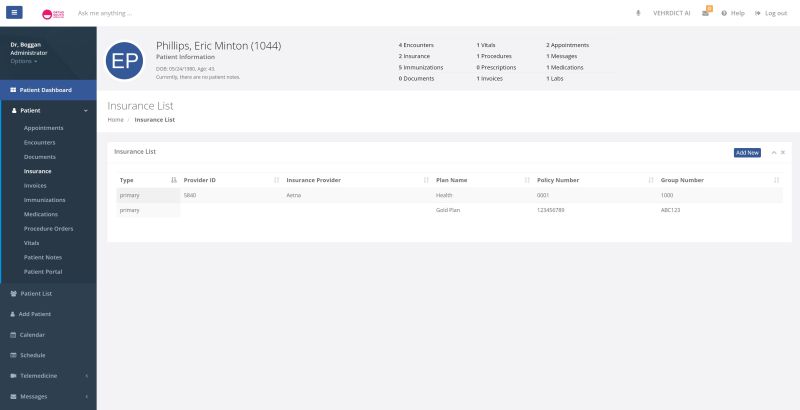Expand the Telemedicine sidebar section
800x410 pixels.
48,376
